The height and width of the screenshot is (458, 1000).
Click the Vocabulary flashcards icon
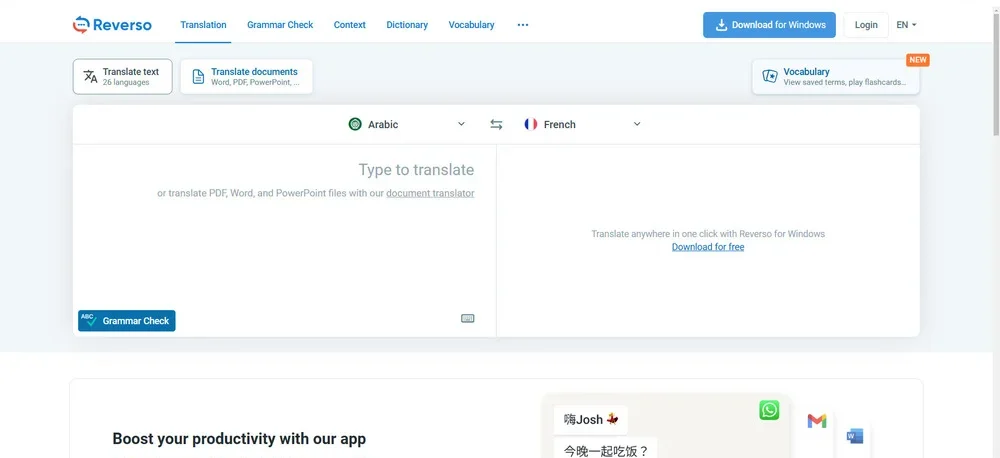770,77
